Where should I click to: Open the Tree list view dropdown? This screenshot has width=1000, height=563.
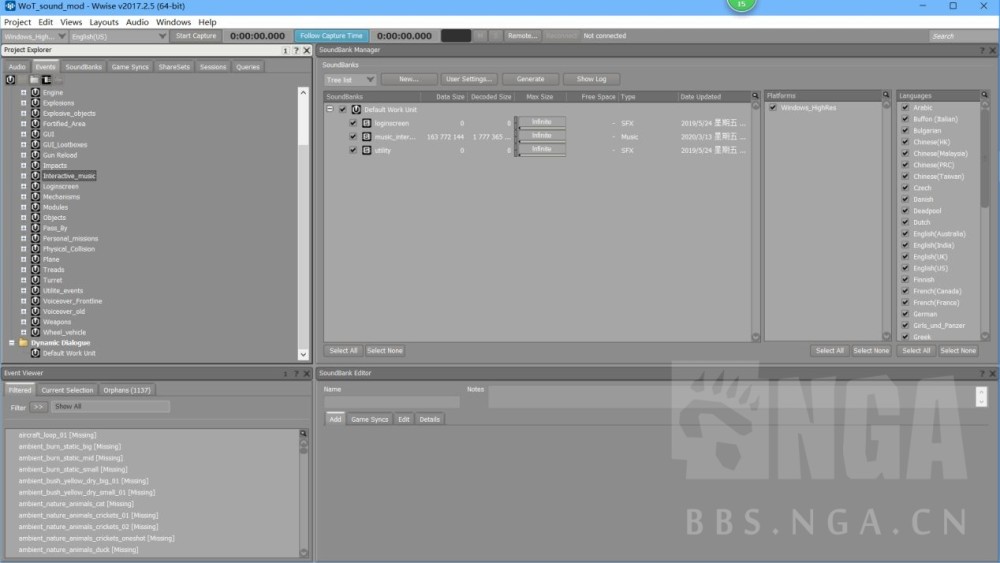350,80
